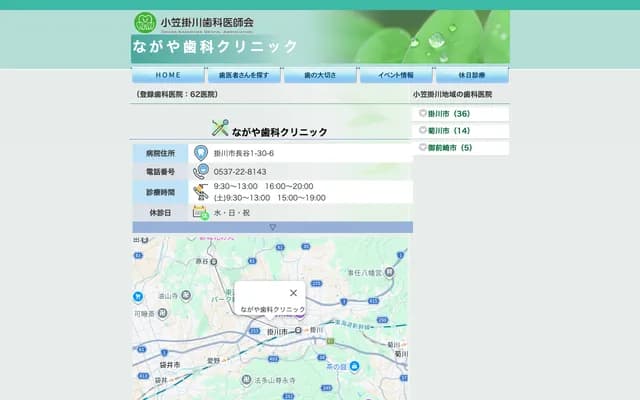Screen dimensions: 640x400
Task: Click the heart icon beside 菊川市
Action: [x=423, y=130]
